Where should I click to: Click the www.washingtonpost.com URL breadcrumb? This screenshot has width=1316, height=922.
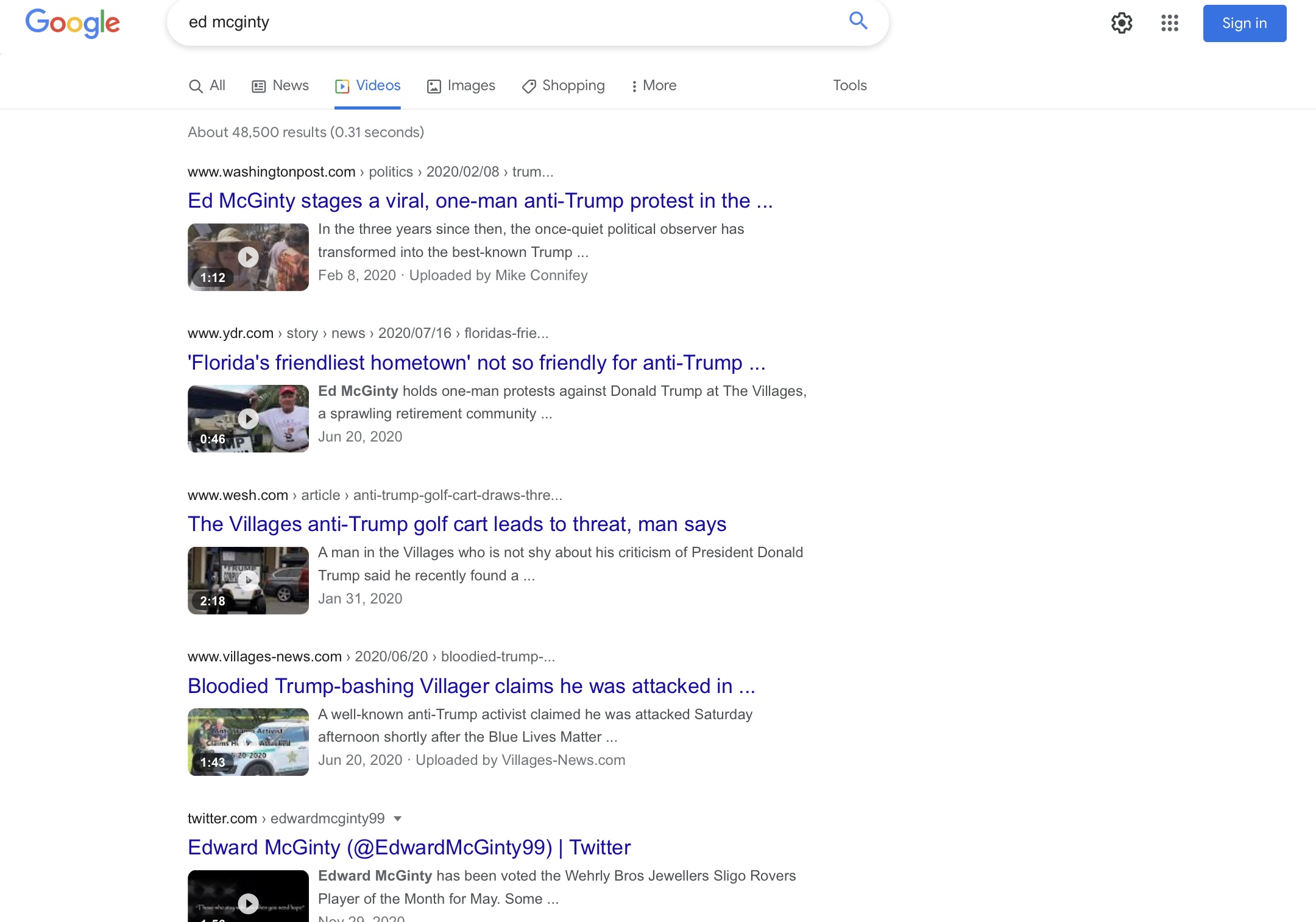click(370, 172)
